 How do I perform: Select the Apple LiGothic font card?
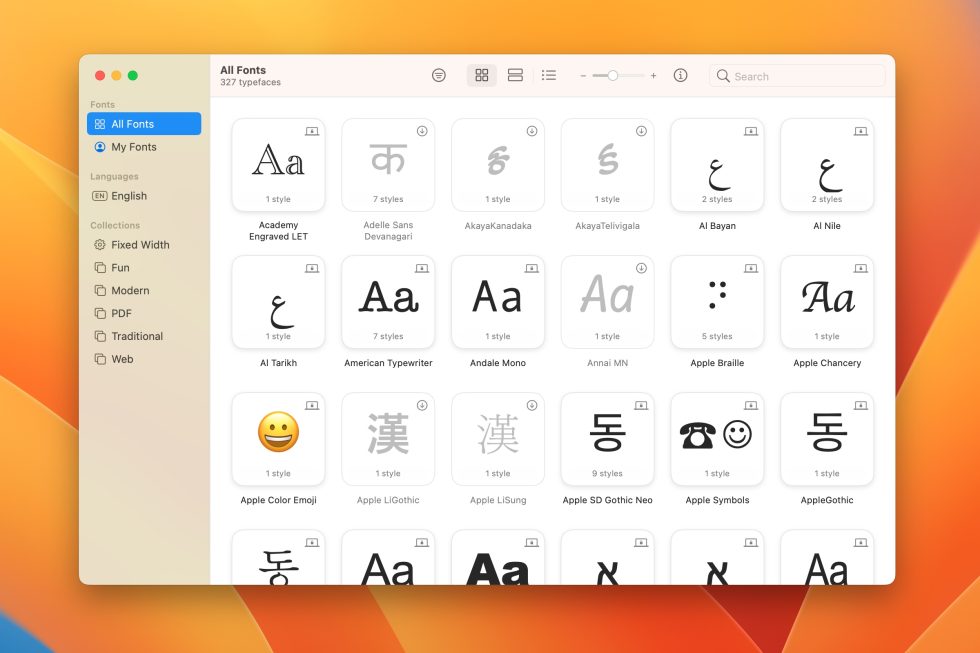click(388, 439)
